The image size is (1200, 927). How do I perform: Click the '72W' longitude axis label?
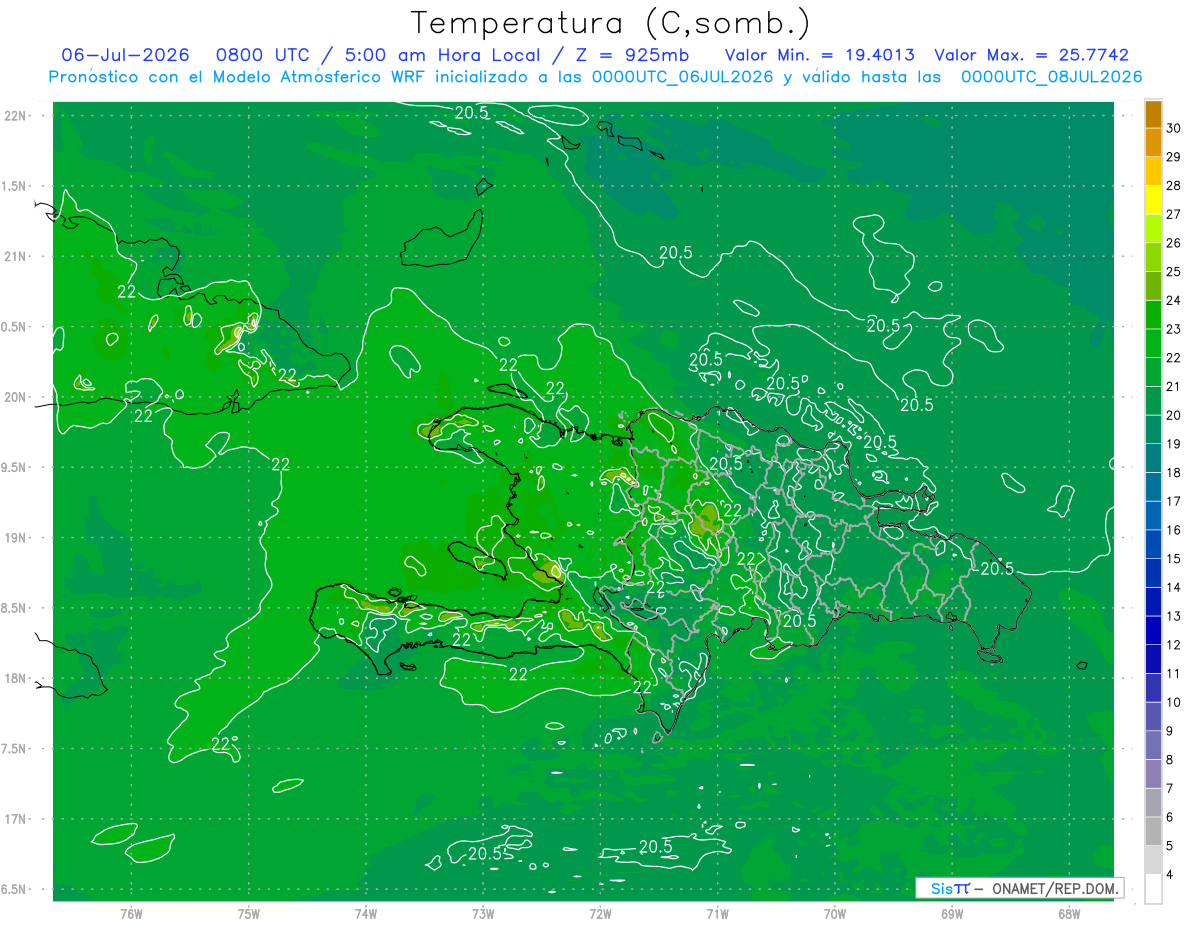pos(600,914)
